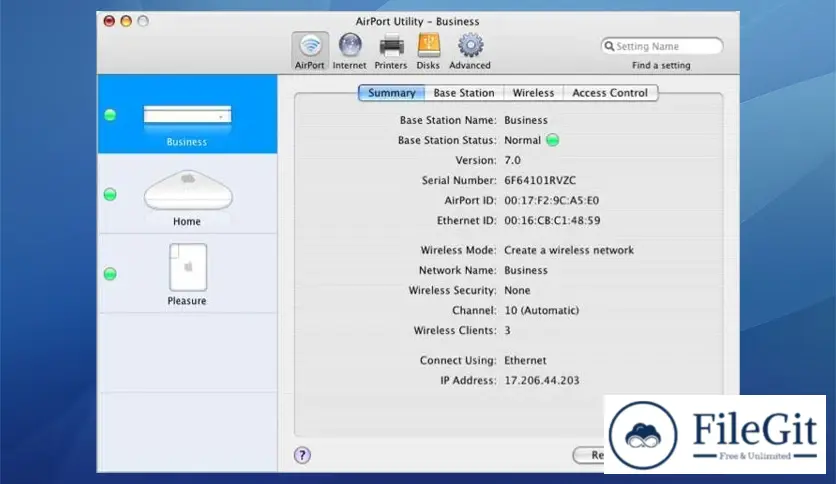Switch to the Access Control tab
Image resolution: width=836 pixels, height=484 pixels.
click(610, 93)
